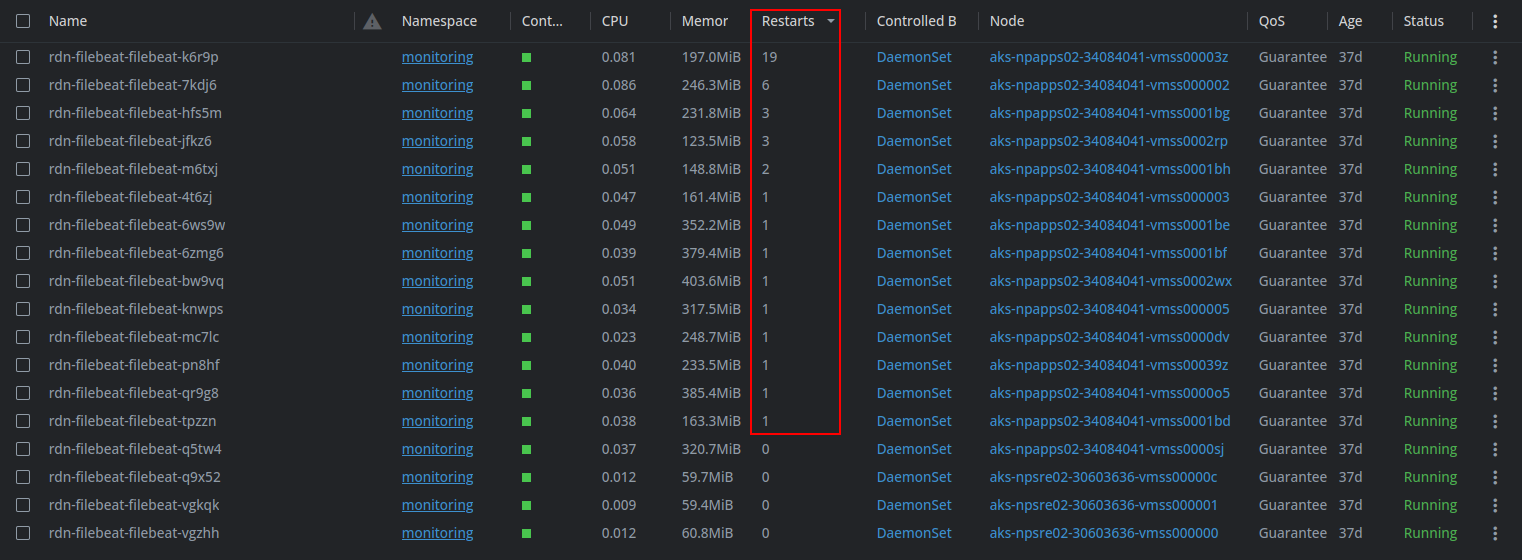Sort the table by Status column
Screen dimensions: 1522x560
click(1424, 21)
